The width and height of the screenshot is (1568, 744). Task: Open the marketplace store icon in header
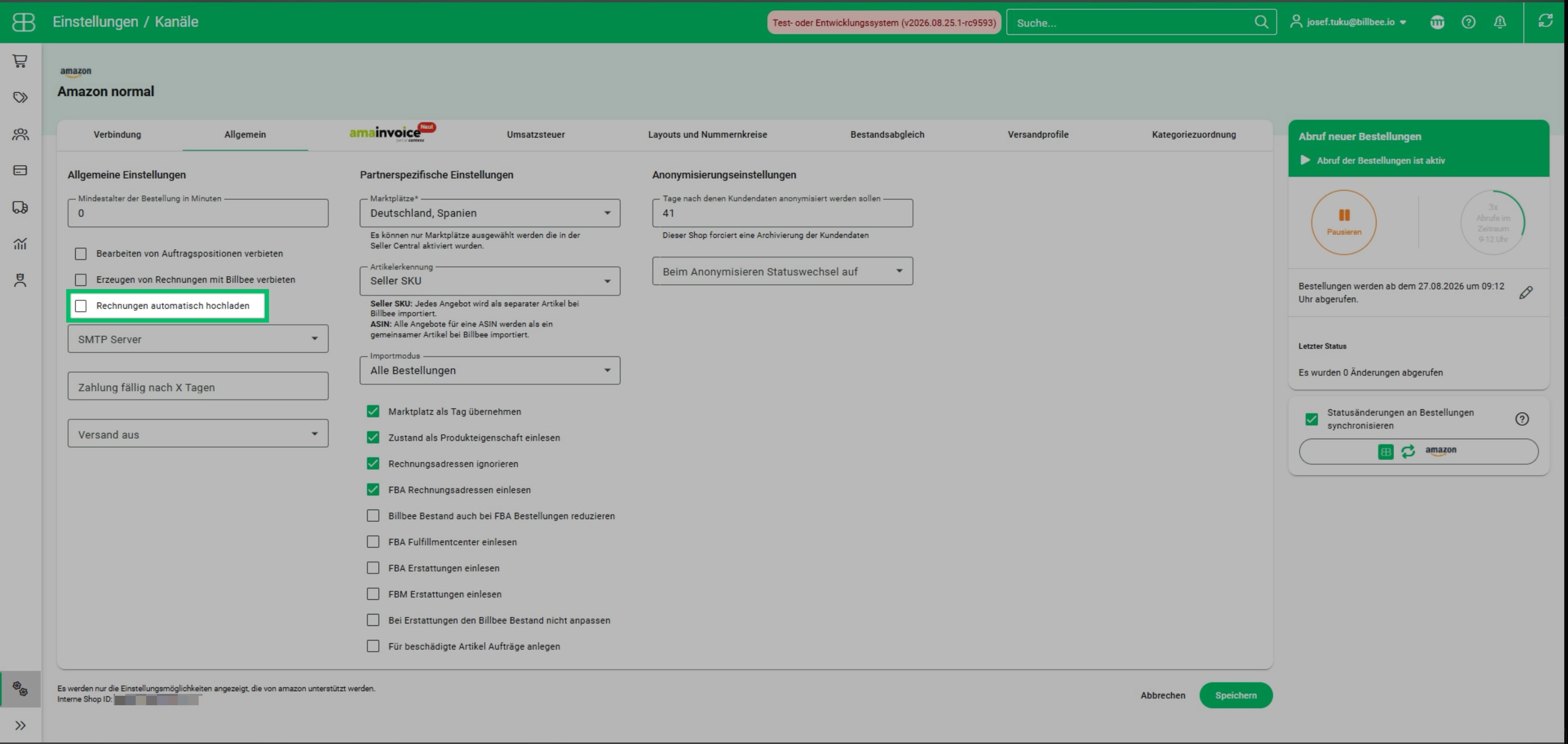(x=1437, y=22)
